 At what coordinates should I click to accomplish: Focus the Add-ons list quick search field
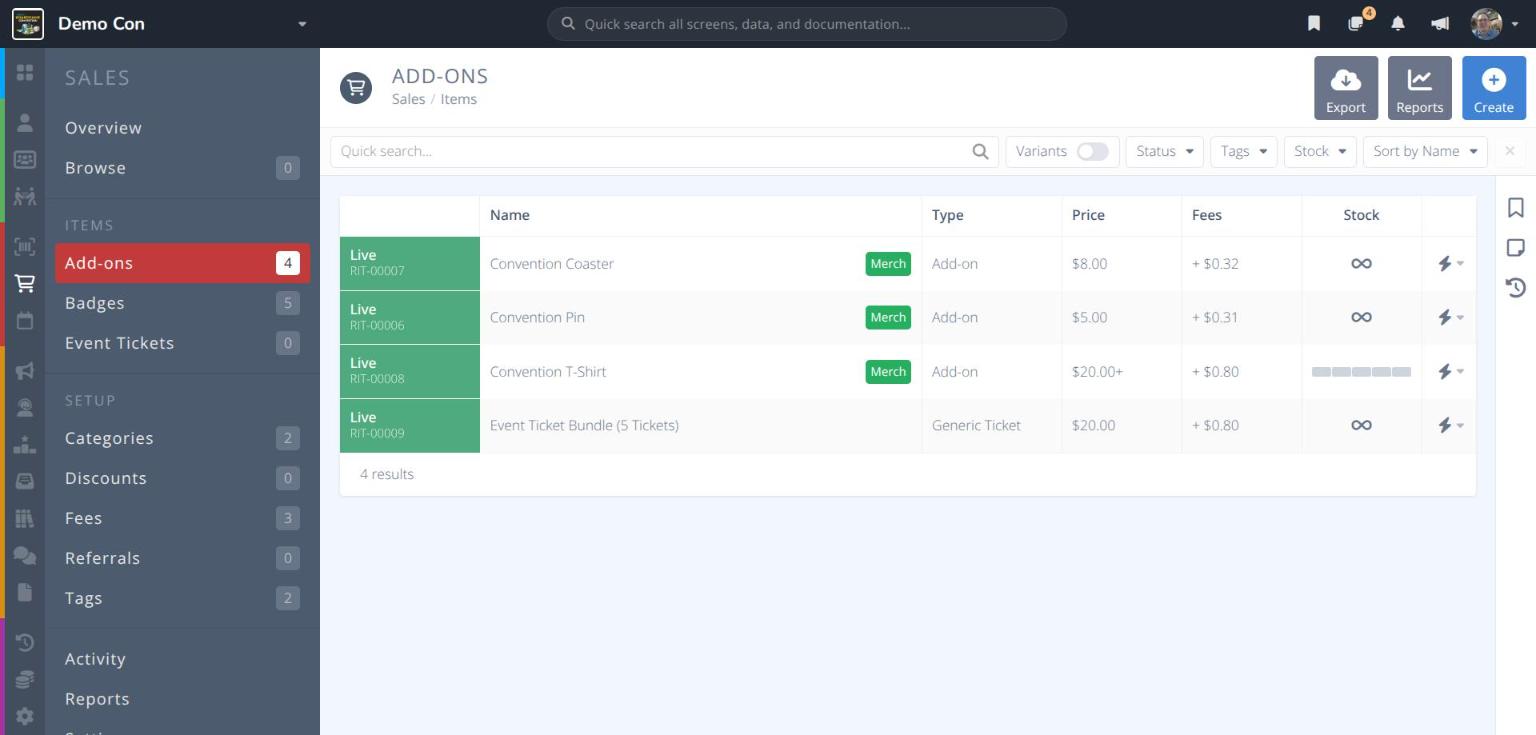click(664, 152)
